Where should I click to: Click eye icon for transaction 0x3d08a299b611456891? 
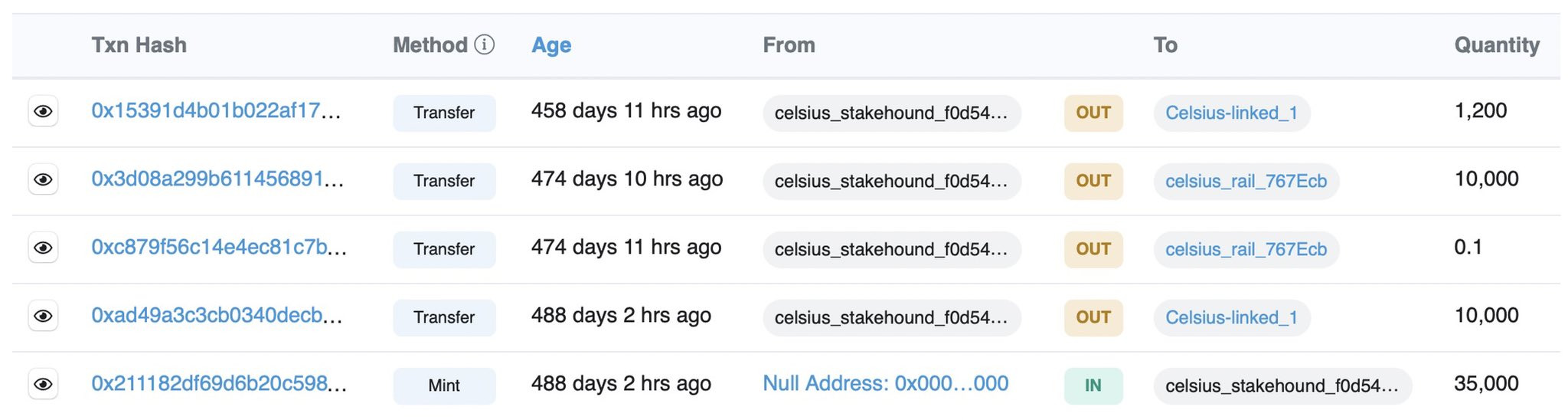click(44, 180)
